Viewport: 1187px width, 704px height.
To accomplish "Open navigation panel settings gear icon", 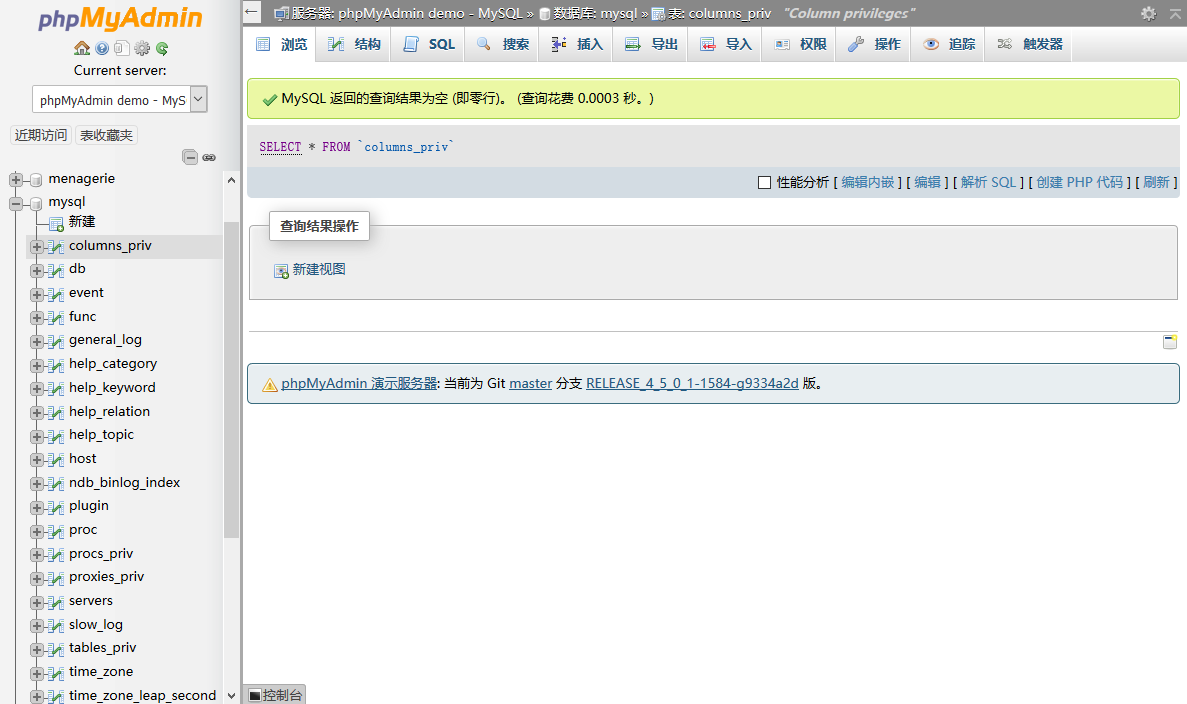I will tap(142, 48).
